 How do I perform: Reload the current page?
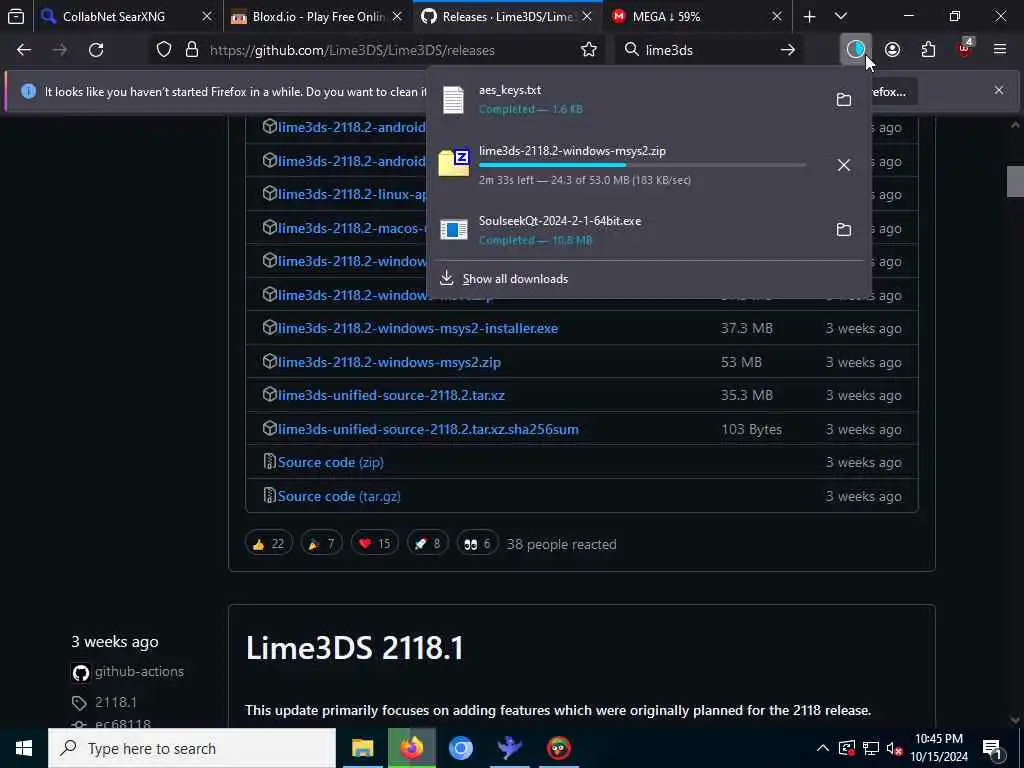point(96,50)
